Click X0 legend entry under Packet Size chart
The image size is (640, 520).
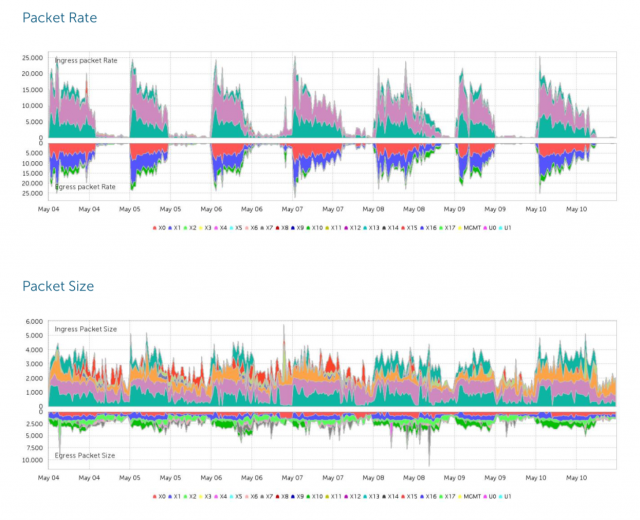[x=159, y=496]
